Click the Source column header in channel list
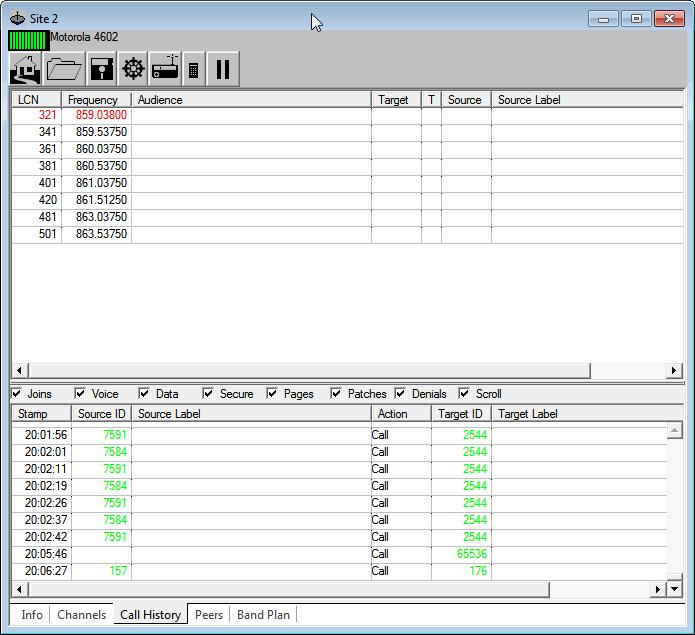 tap(466, 100)
